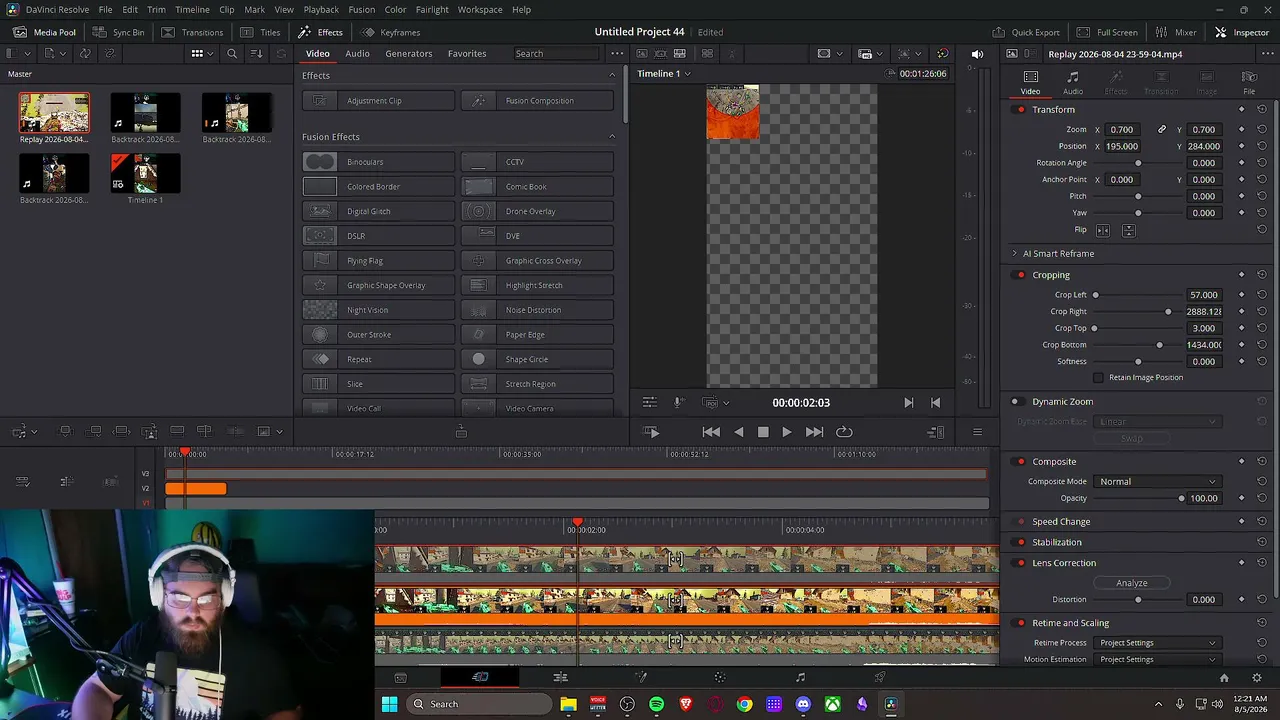The height and width of the screenshot is (720, 1280).
Task: Play the timeline in reverse
Action: [x=739, y=432]
